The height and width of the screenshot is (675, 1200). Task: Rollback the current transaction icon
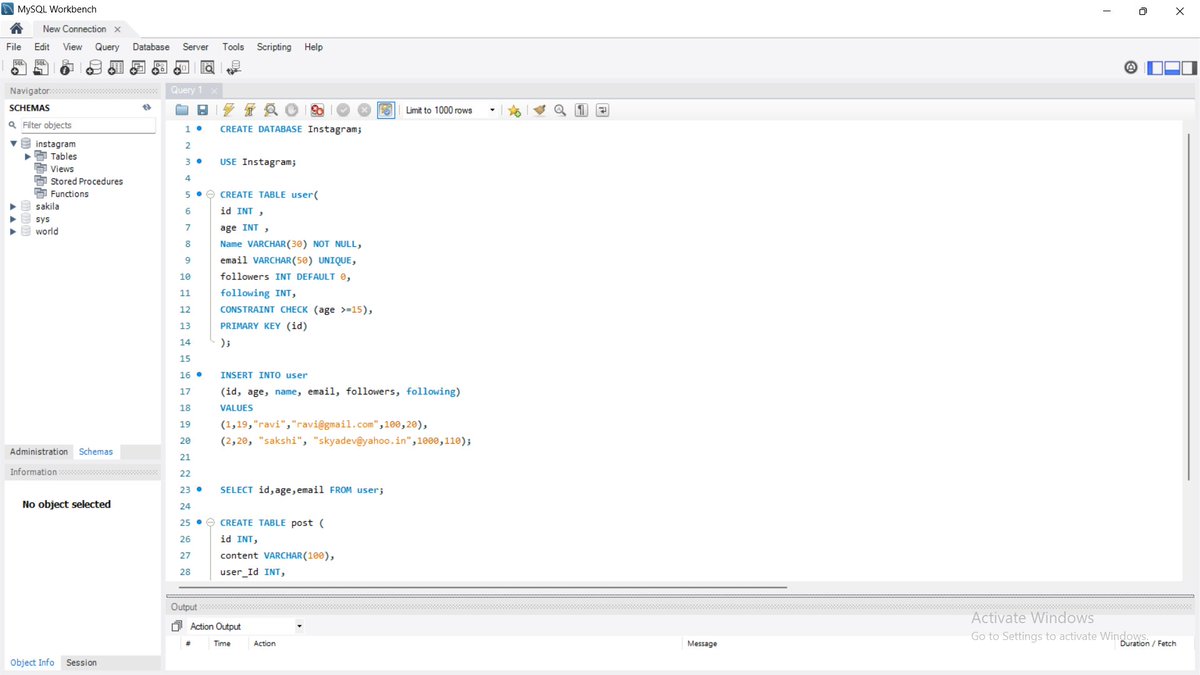(364, 110)
